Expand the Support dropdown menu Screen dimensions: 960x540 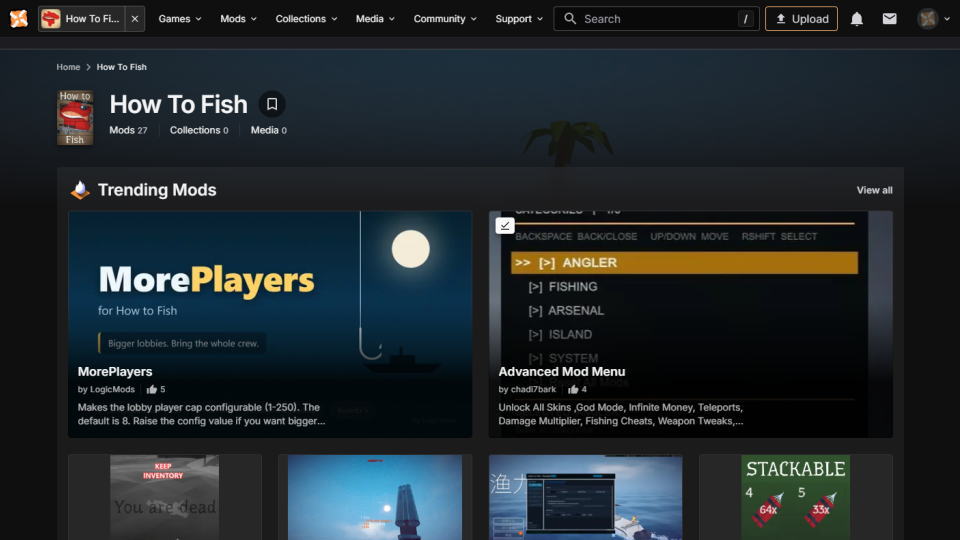click(x=519, y=19)
